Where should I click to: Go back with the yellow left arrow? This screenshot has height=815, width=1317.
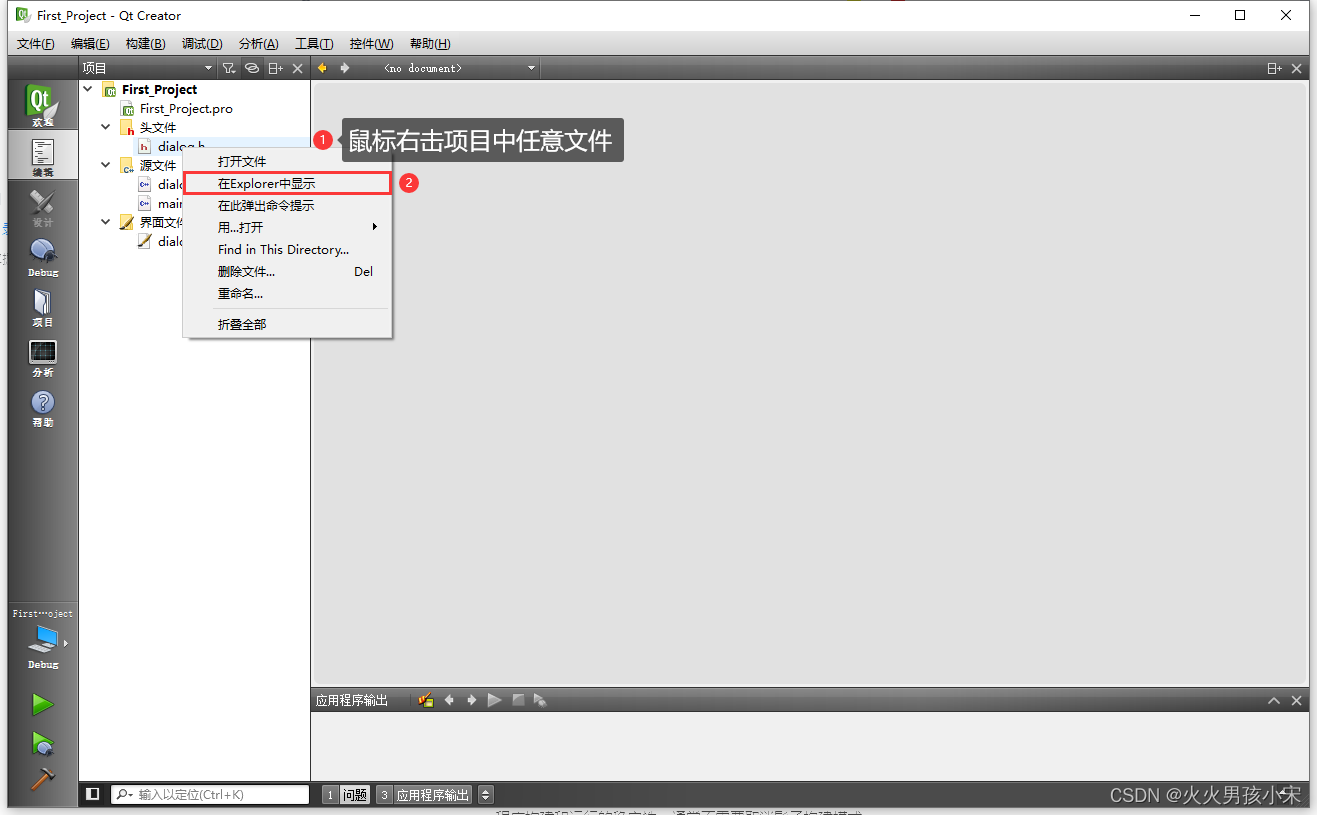coord(322,68)
